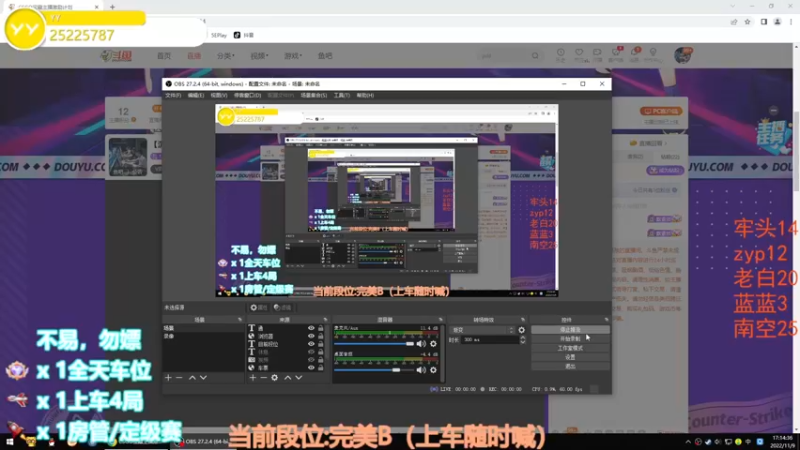Pop out the 转场特效 dock panel
Image resolution: width=800 pixels, height=450 pixels.
(522, 320)
